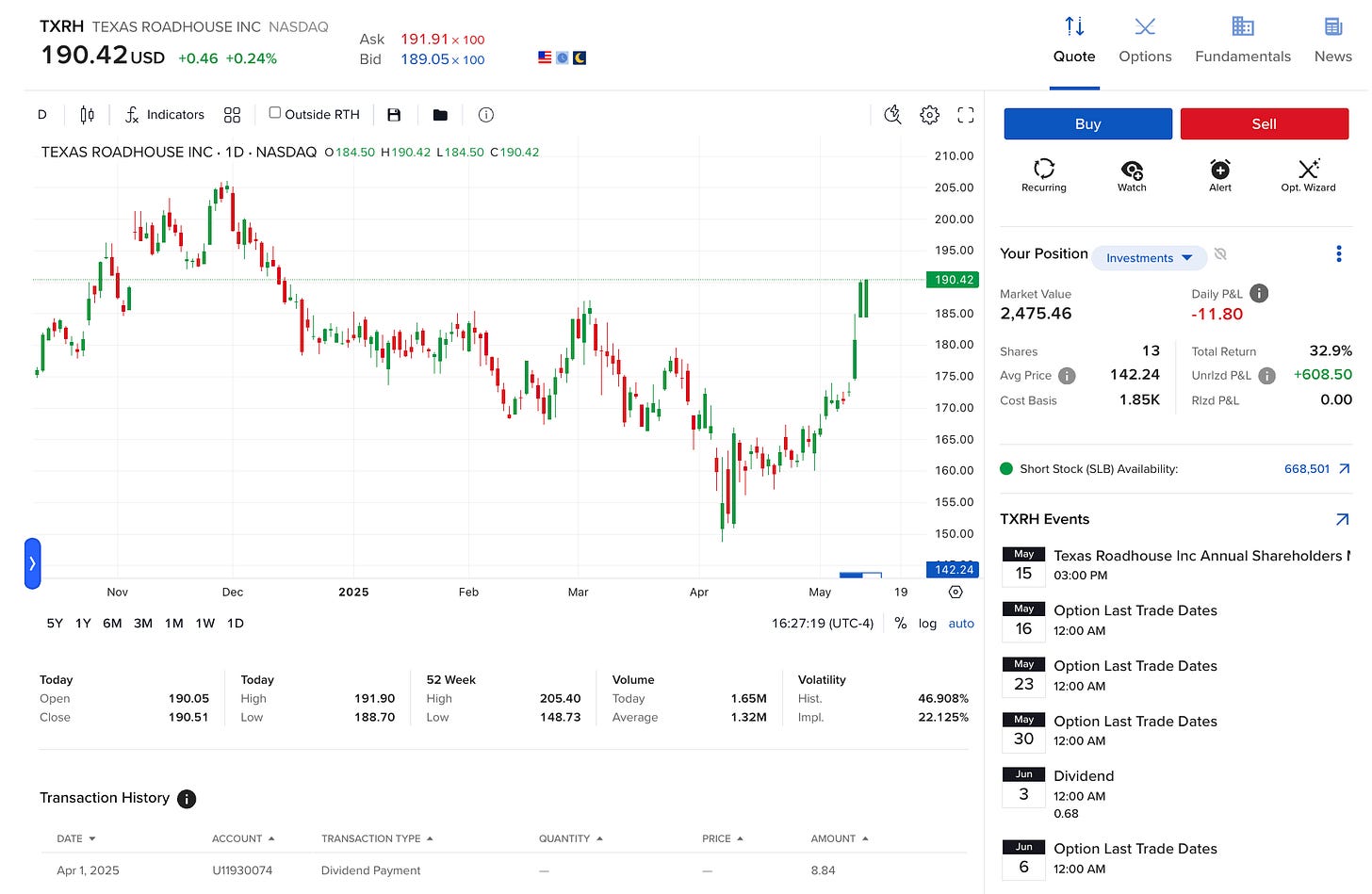1372x894 pixels.
Task: Toggle percent scale on chart
Action: (901, 624)
